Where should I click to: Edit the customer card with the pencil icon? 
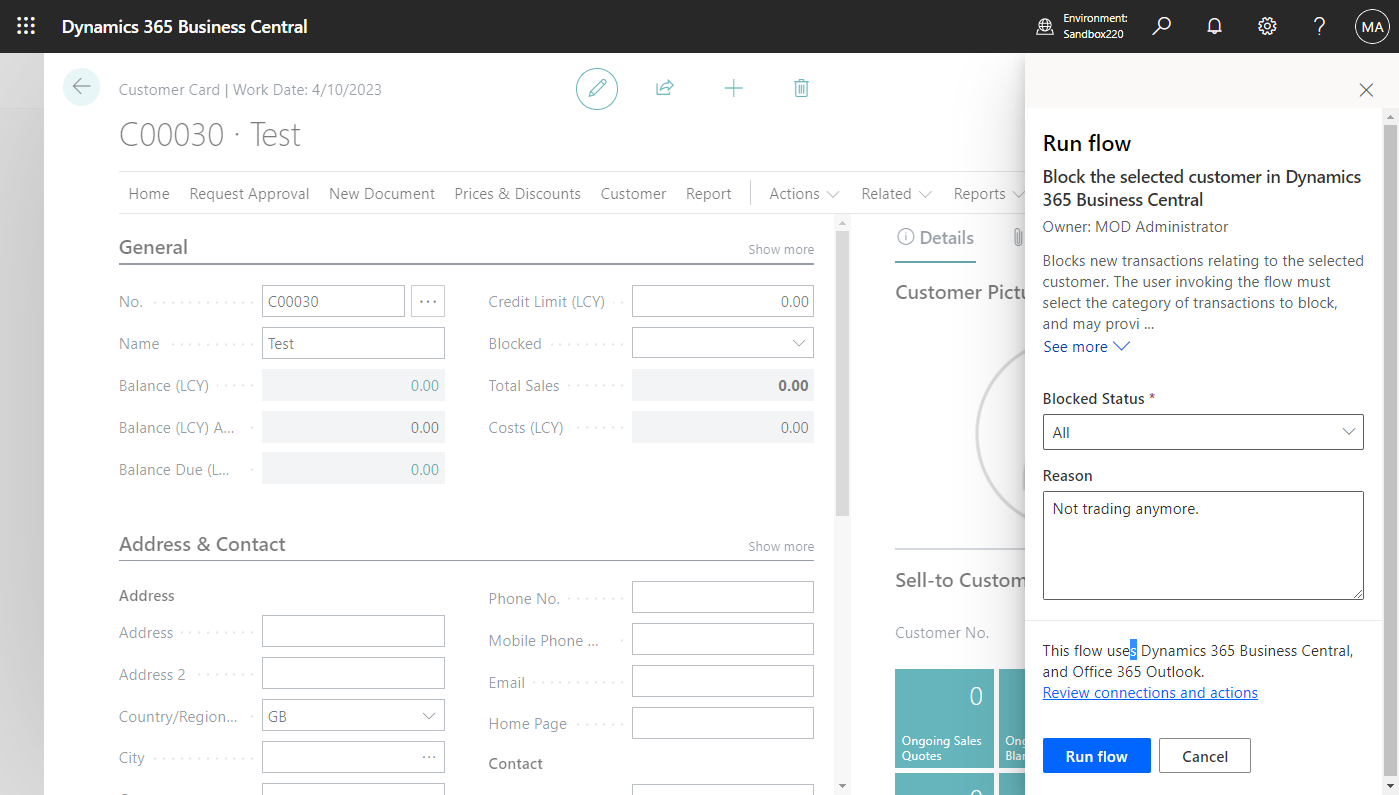tap(597, 88)
